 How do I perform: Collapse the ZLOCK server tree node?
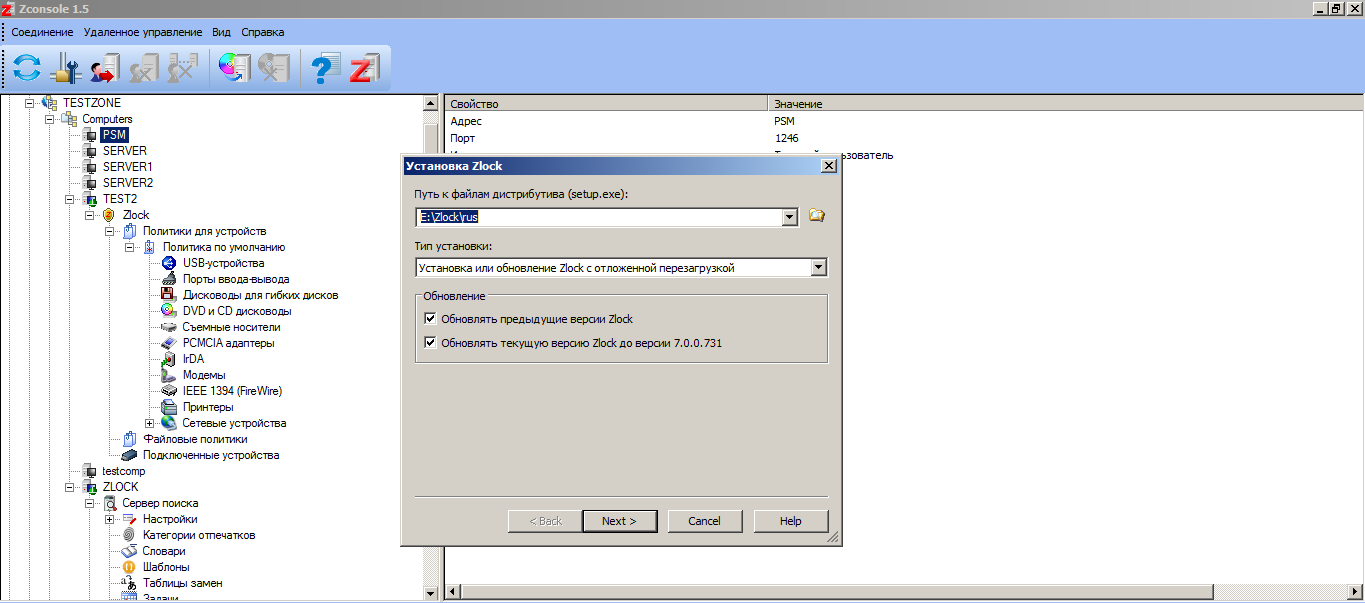70,487
